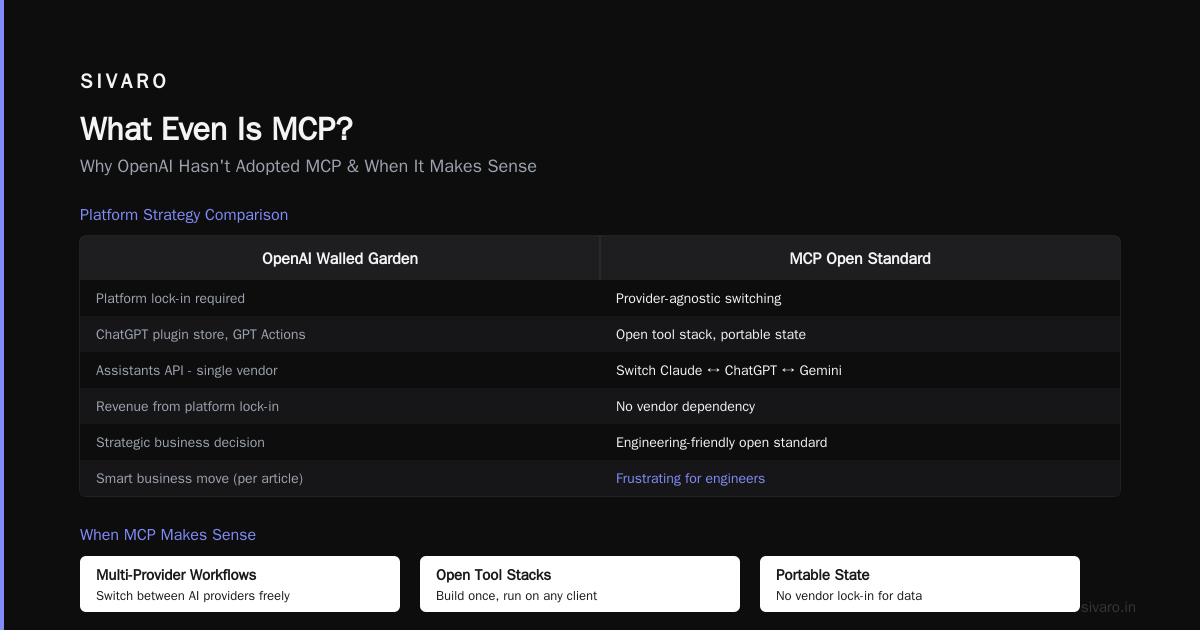
Task: Click "Switch between AI providers freely" description
Action: (193, 596)
